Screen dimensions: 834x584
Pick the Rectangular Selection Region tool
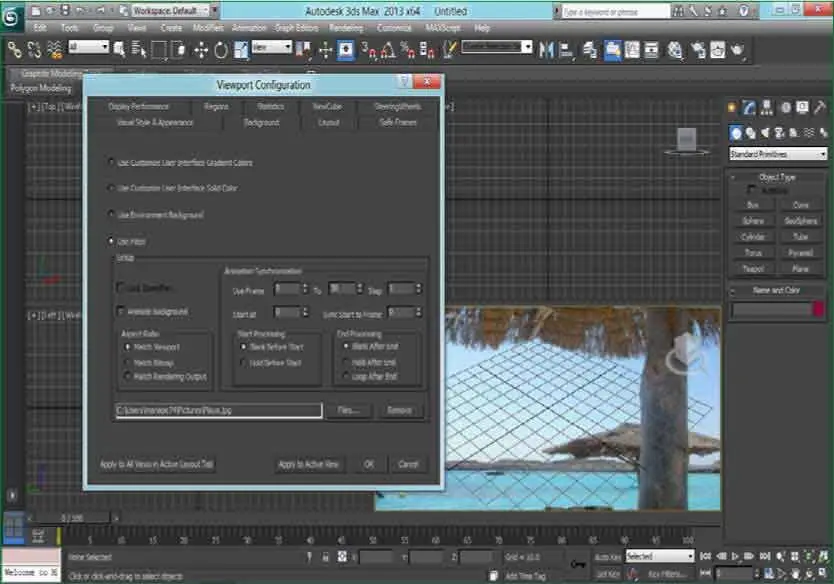point(159,50)
